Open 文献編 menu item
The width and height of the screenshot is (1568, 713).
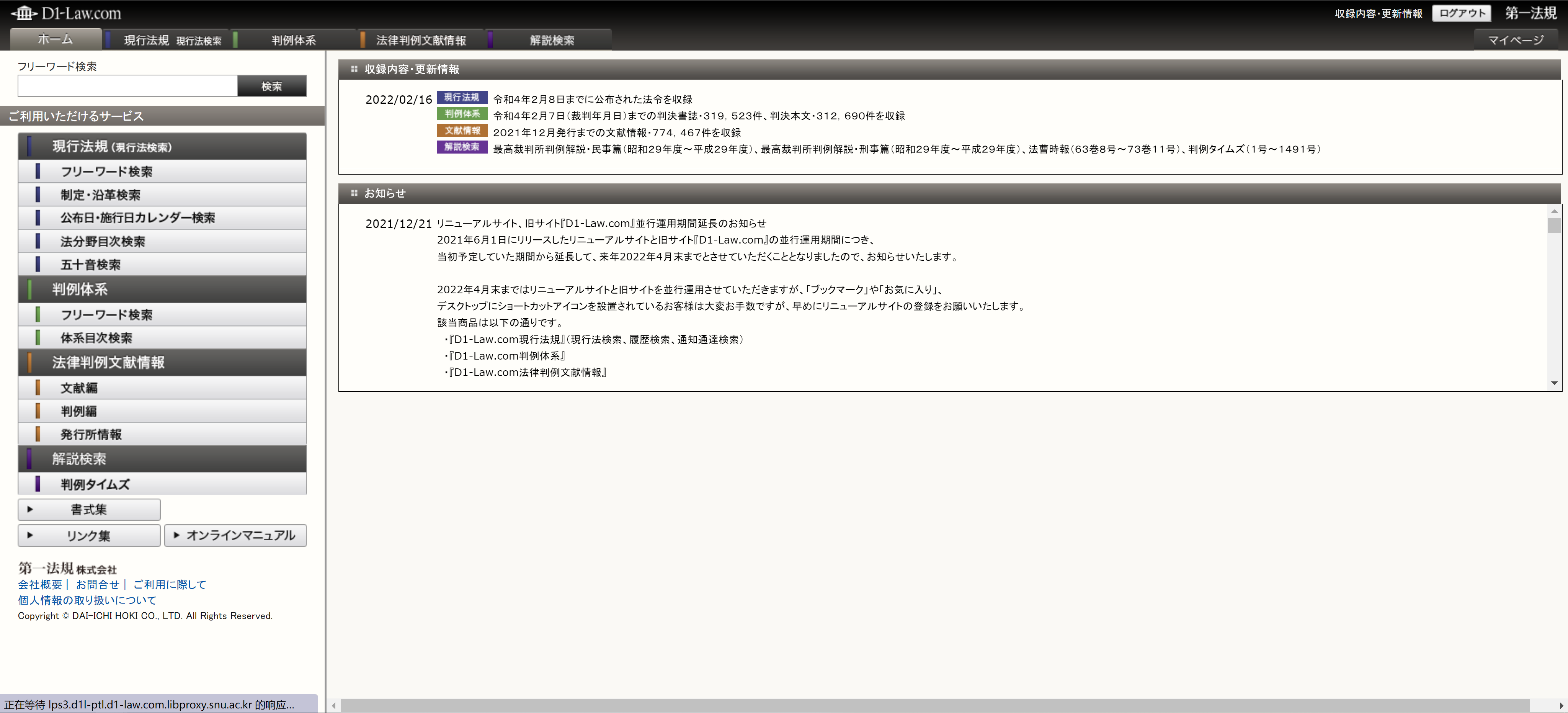[162, 388]
